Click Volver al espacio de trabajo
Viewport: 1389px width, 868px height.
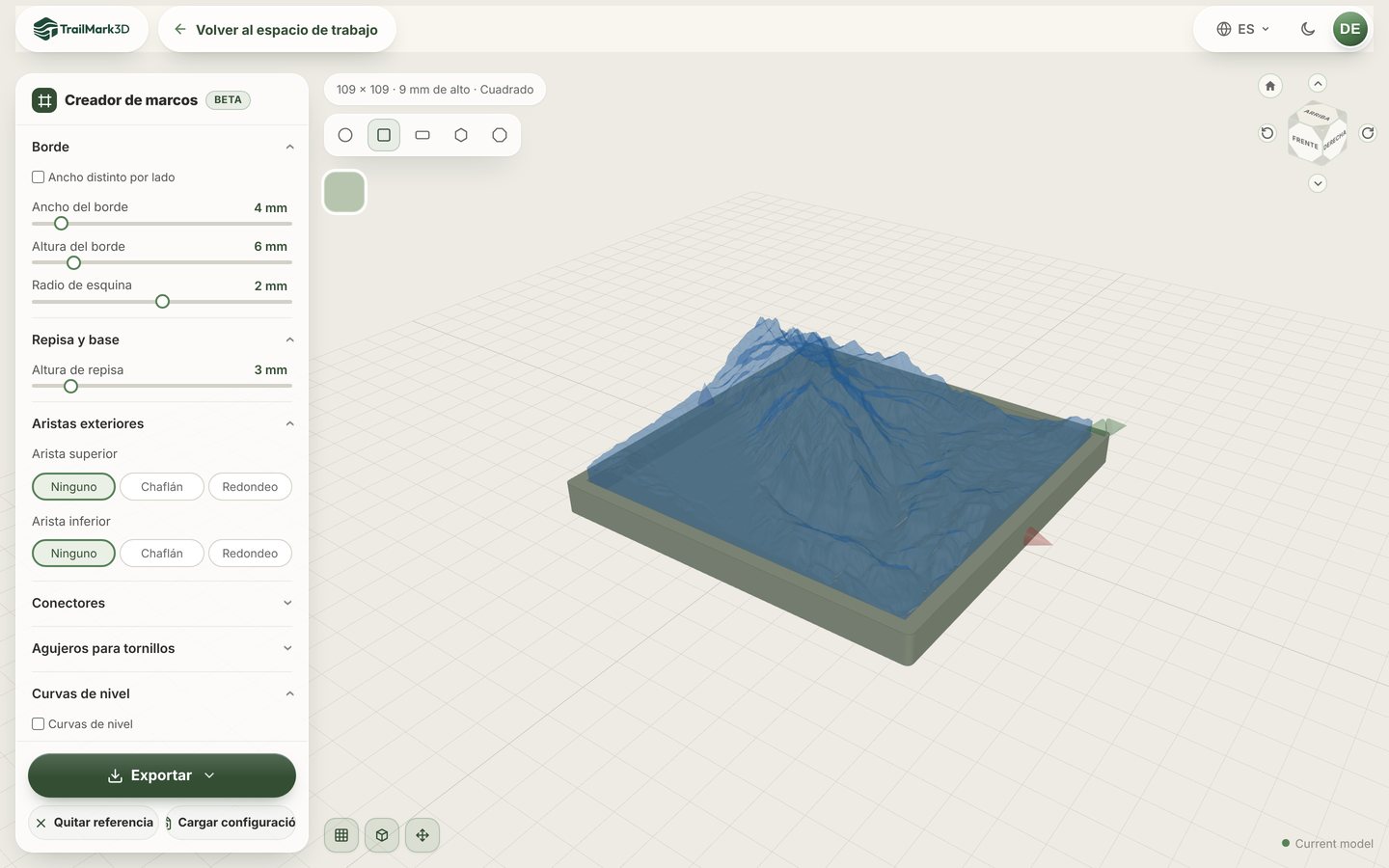click(x=277, y=29)
